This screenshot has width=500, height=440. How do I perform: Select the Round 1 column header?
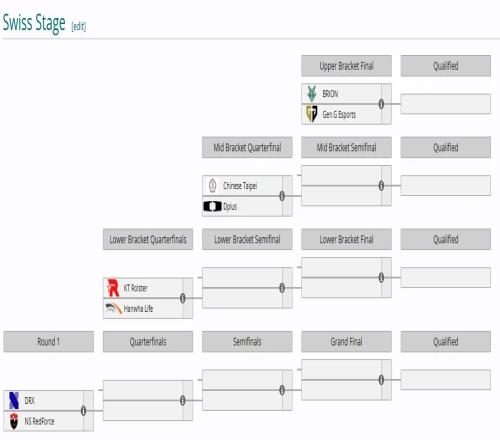[49, 342]
